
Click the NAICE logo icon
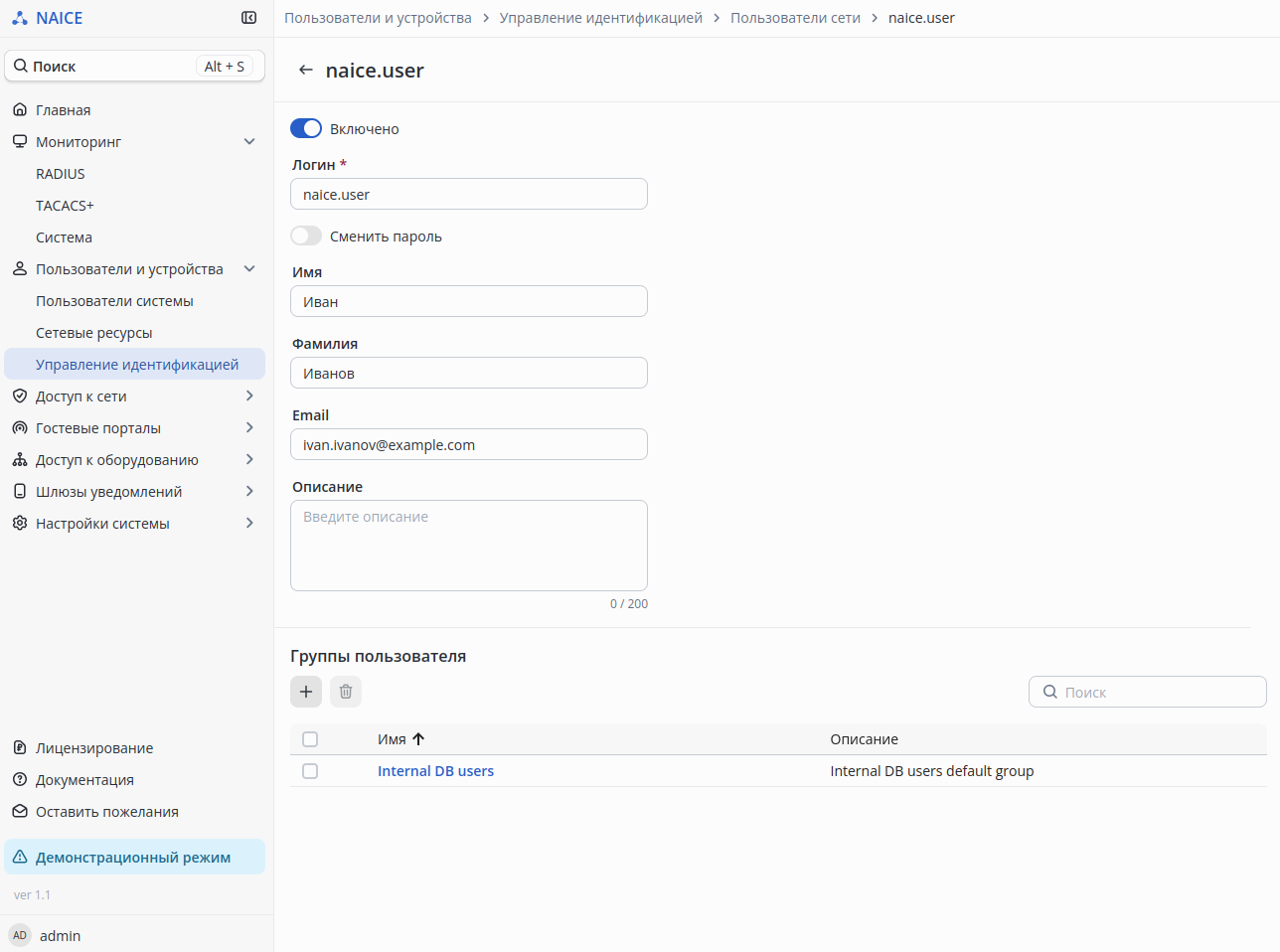click(20, 18)
